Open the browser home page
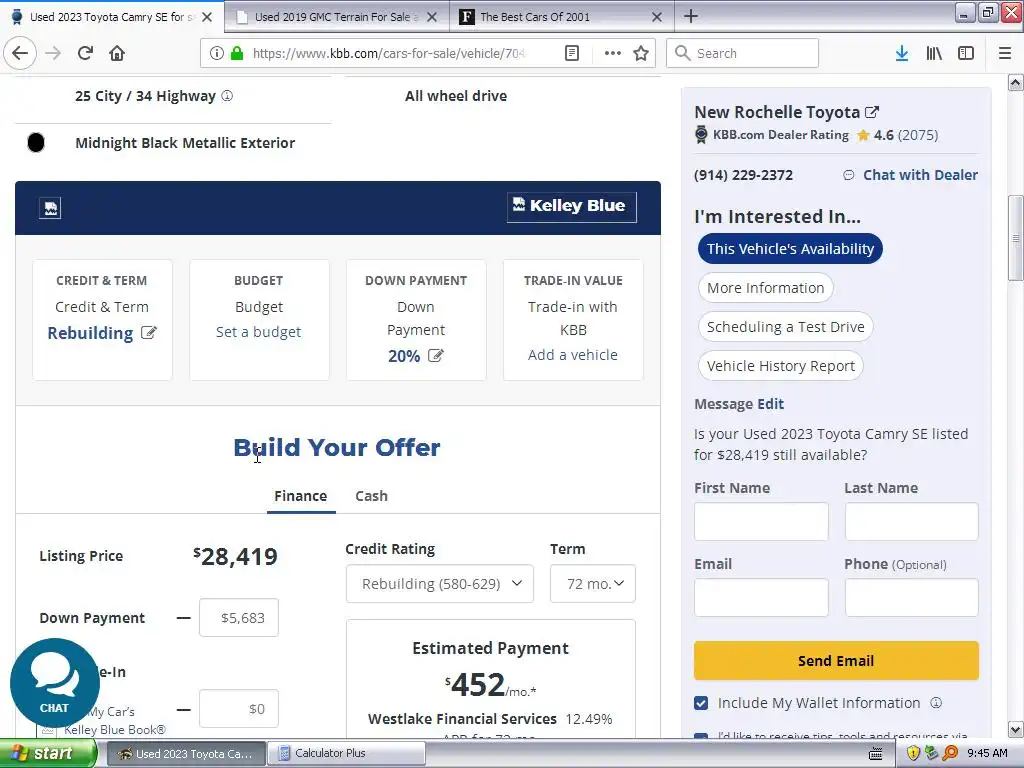This screenshot has width=1024, height=768. (x=117, y=53)
